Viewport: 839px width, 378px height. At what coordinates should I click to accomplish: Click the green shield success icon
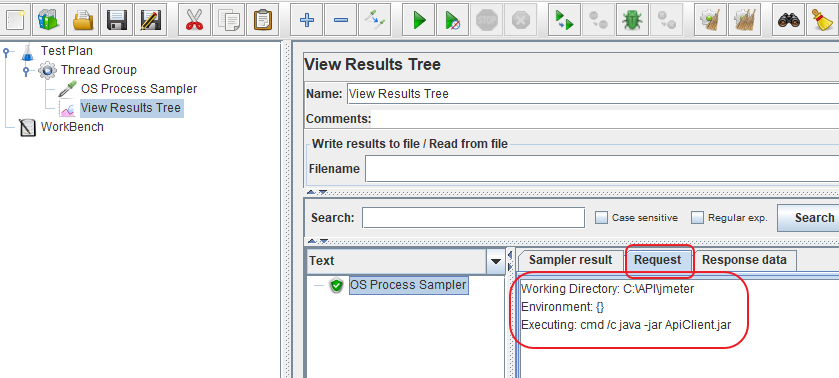click(x=336, y=285)
